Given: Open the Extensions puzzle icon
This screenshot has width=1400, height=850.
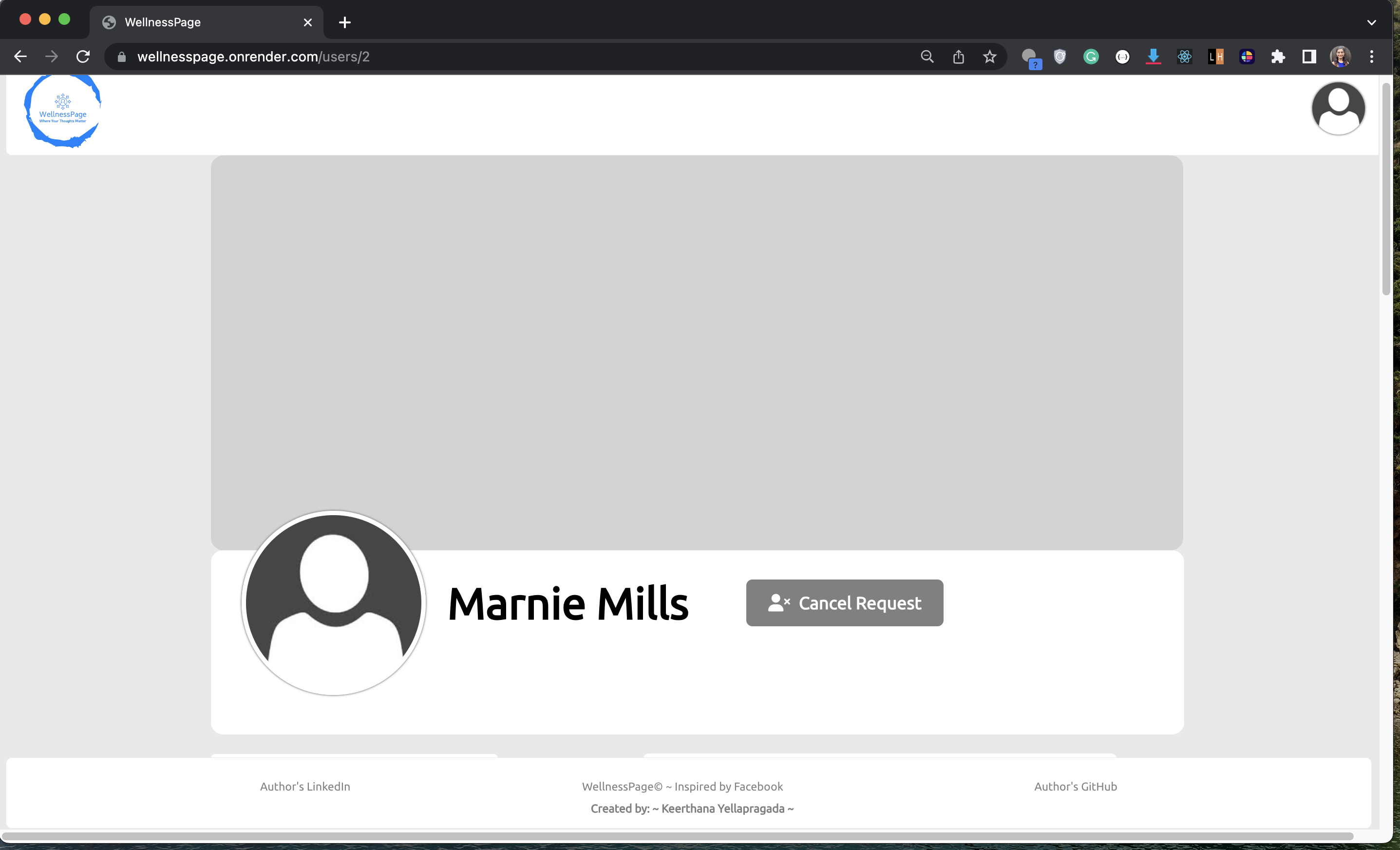Looking at the screenshot, I should (x=1277, y=57).
